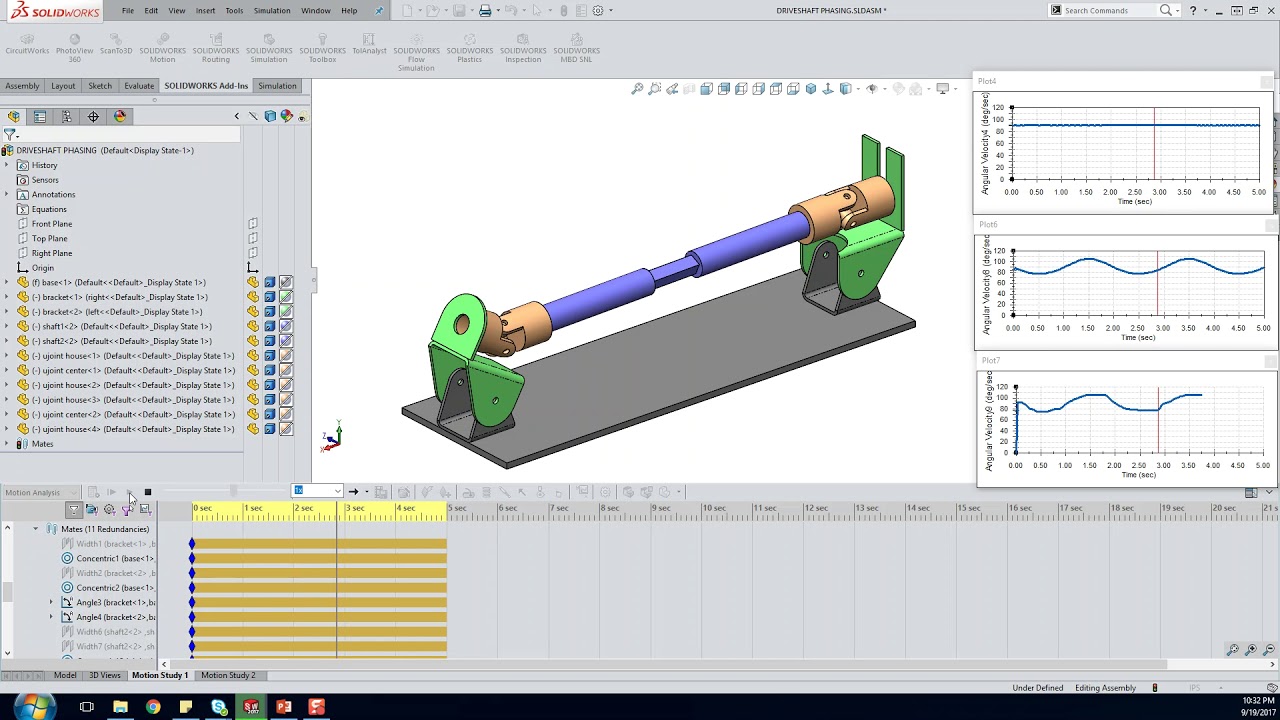
Task: Click the Zoom to Area icon
Action: tap(655, 89)
